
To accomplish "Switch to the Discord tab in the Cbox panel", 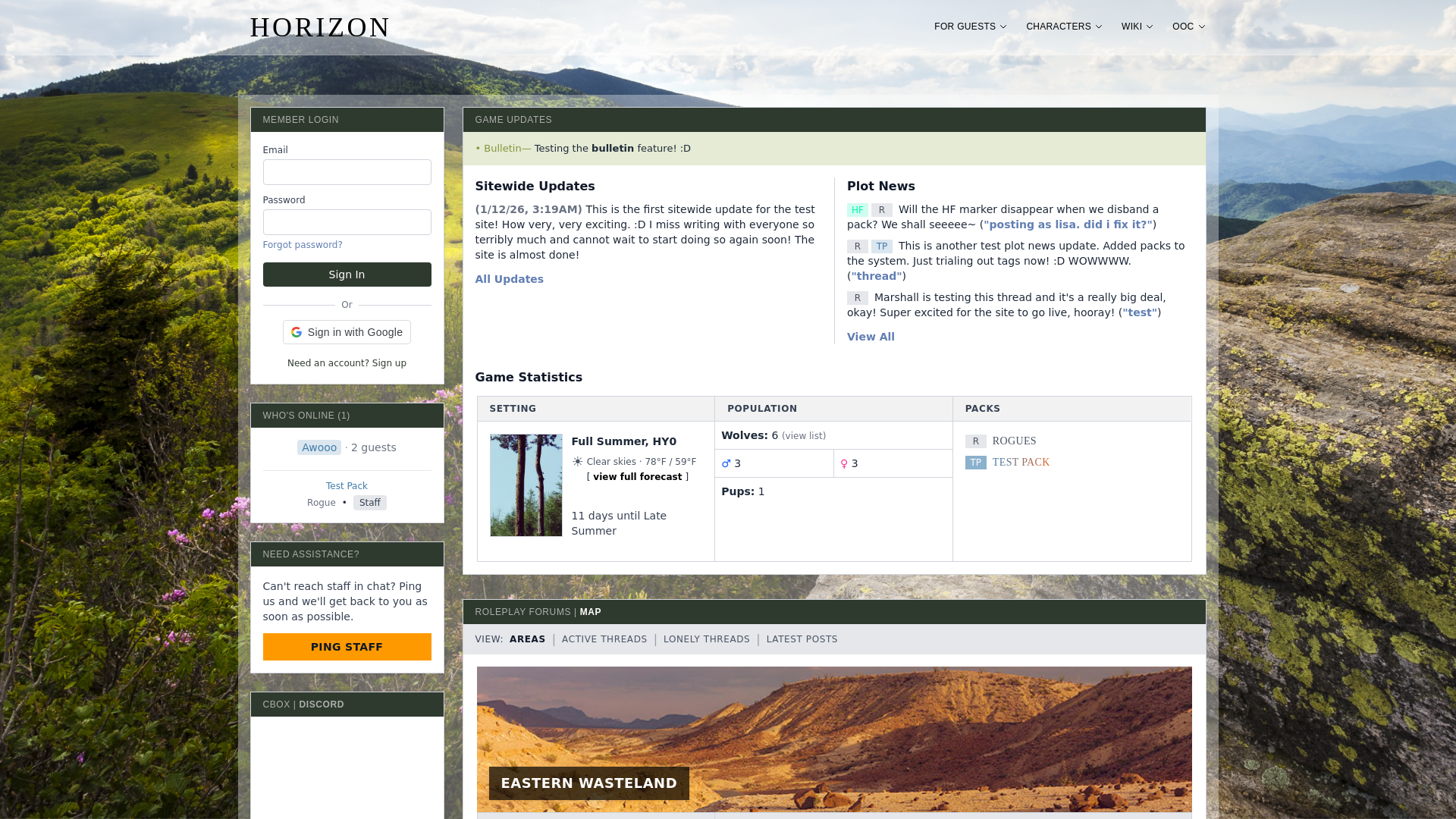I will tap(322, 704).
